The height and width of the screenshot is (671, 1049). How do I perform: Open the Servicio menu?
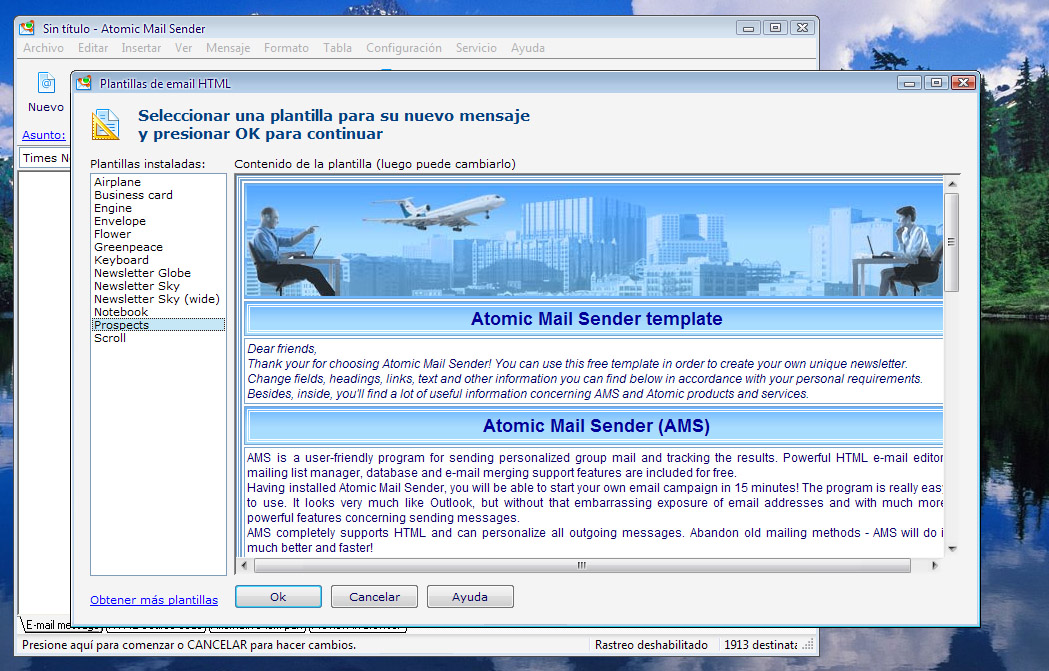(x=476, y=48)
